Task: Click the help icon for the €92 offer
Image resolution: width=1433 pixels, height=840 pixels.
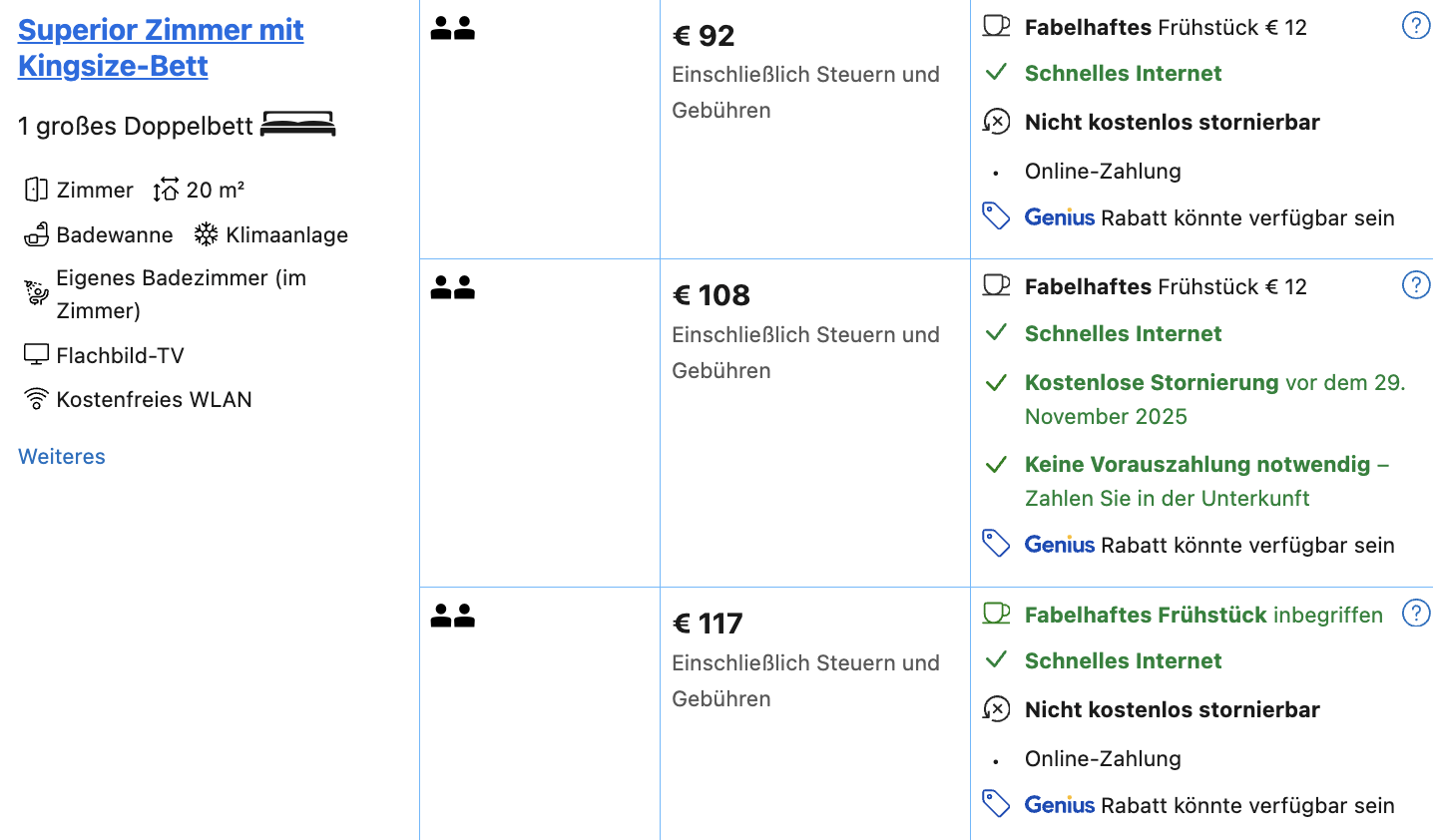Action: click(x=1415, y=26)
